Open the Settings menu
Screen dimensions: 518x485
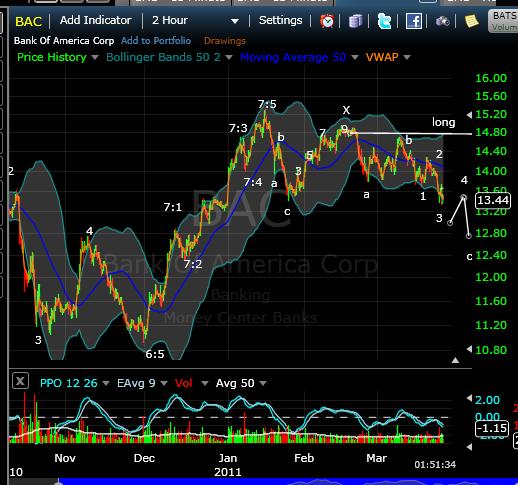(280, 20)
